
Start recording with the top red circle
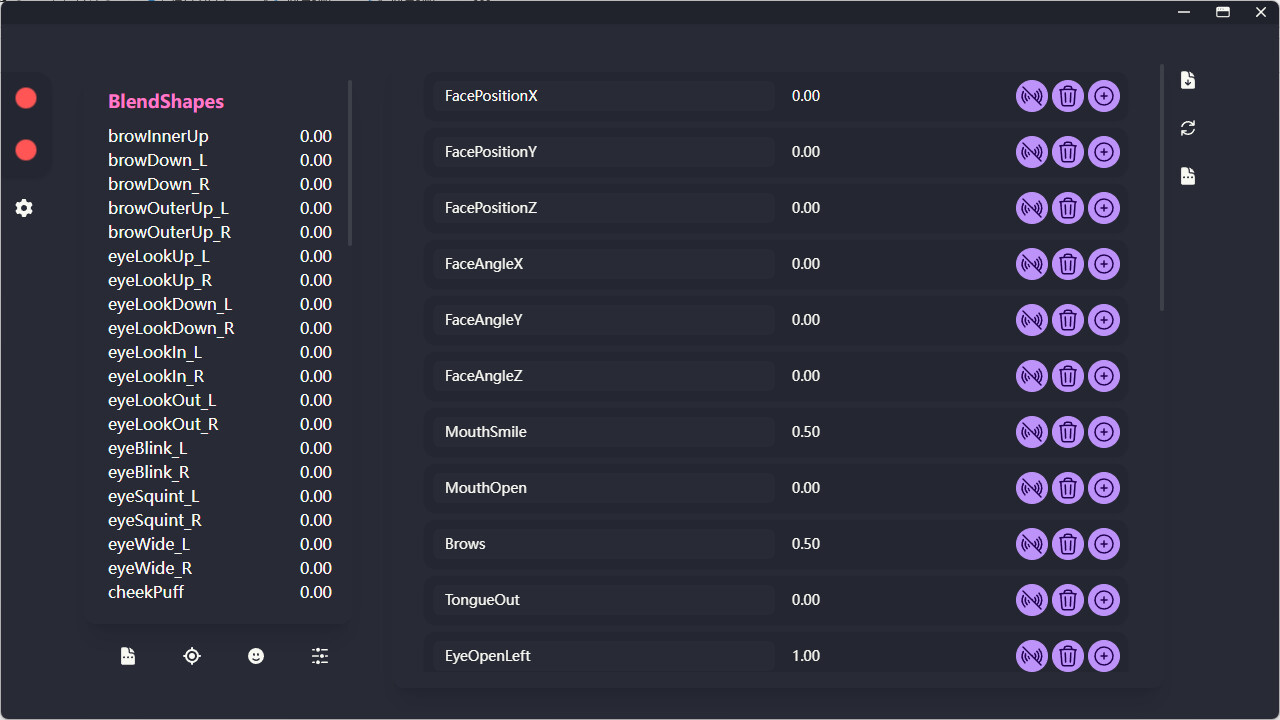pyautogui.click(x=26, y=98)
